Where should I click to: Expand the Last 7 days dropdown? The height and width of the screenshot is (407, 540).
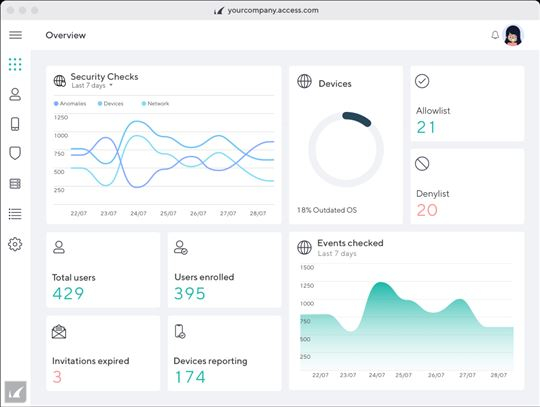pos(92,85)
